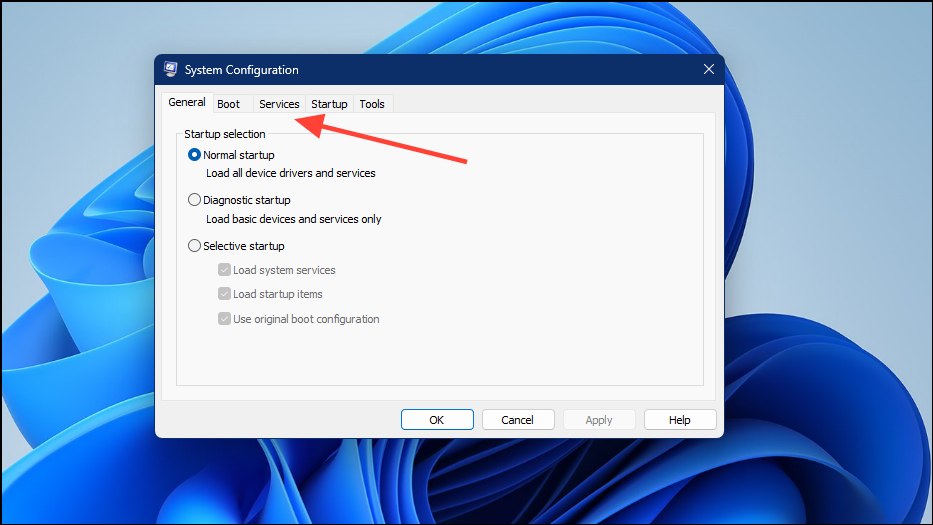This screenshot has height=525, width=933.
Task: Click the 'Startup selection' group label
Action: [x=225, y=134]
